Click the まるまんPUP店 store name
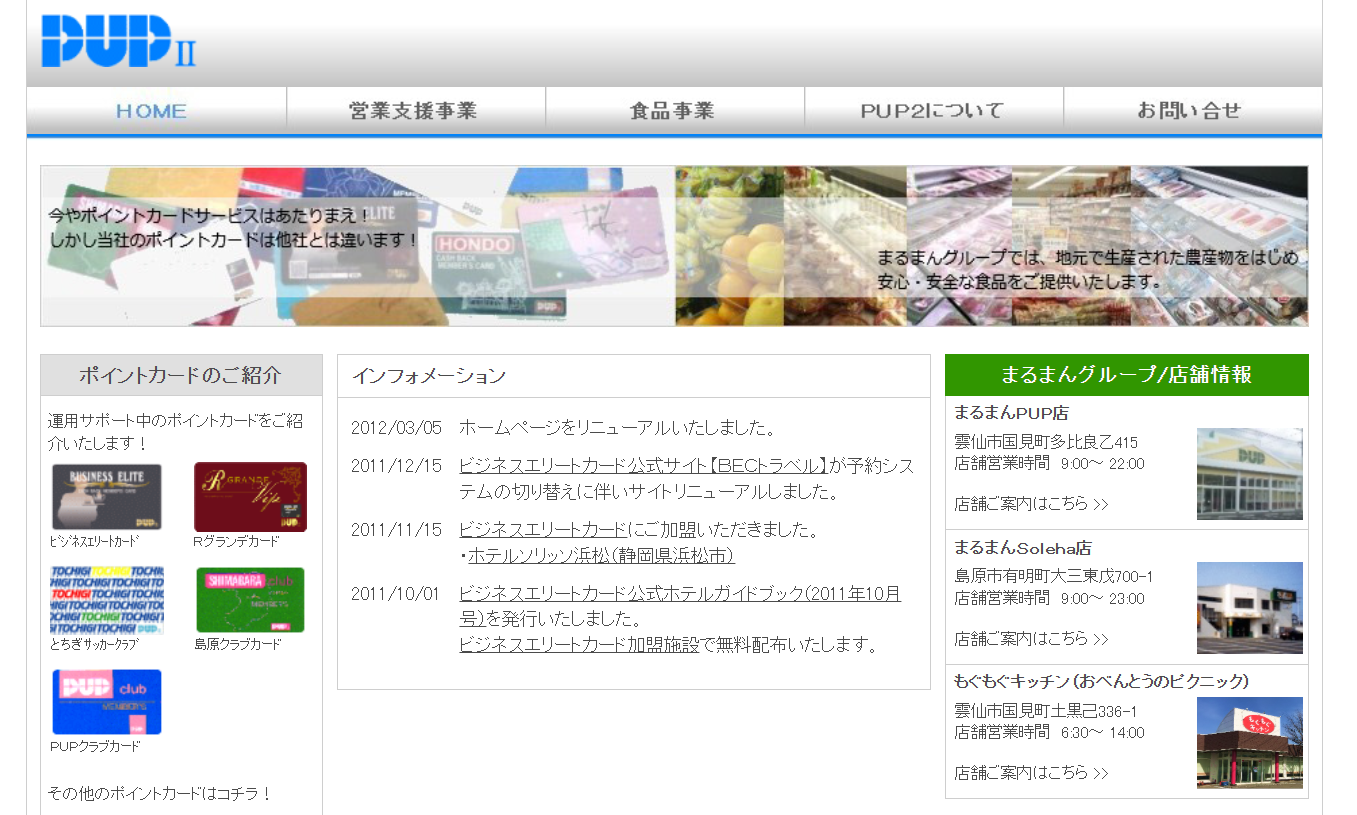This screenshot has width=1357, height=815. (x=1011, y=413)
